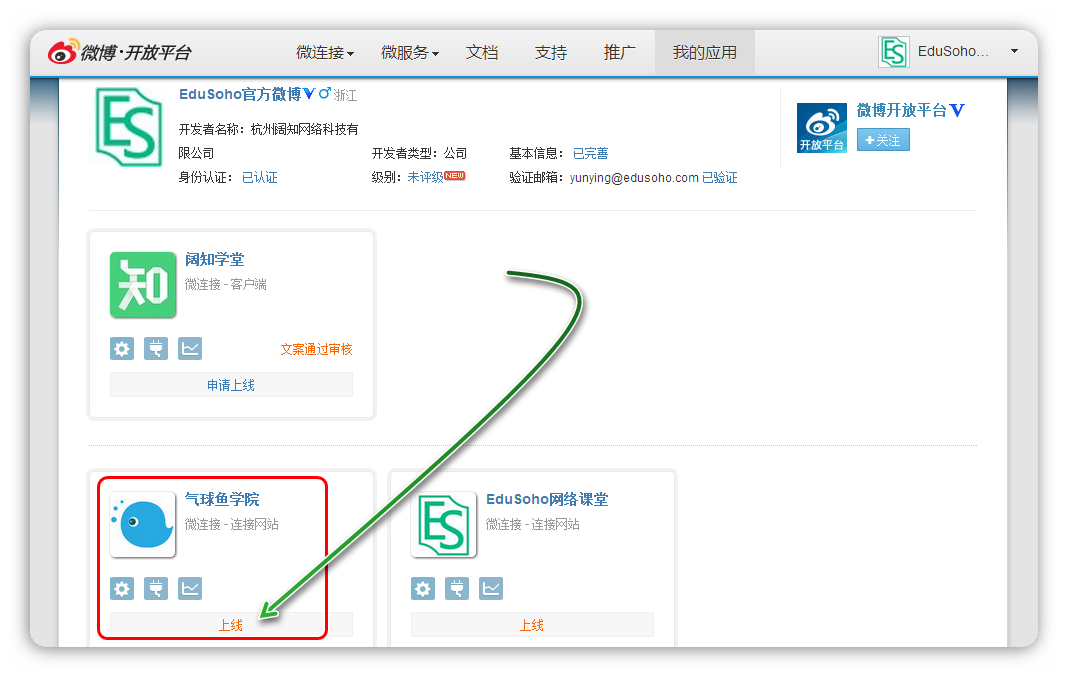The height and width of the screenshot is (677, 1068).
Task: Click plug icon under 气球鱼学院
Action: point(156,588)
